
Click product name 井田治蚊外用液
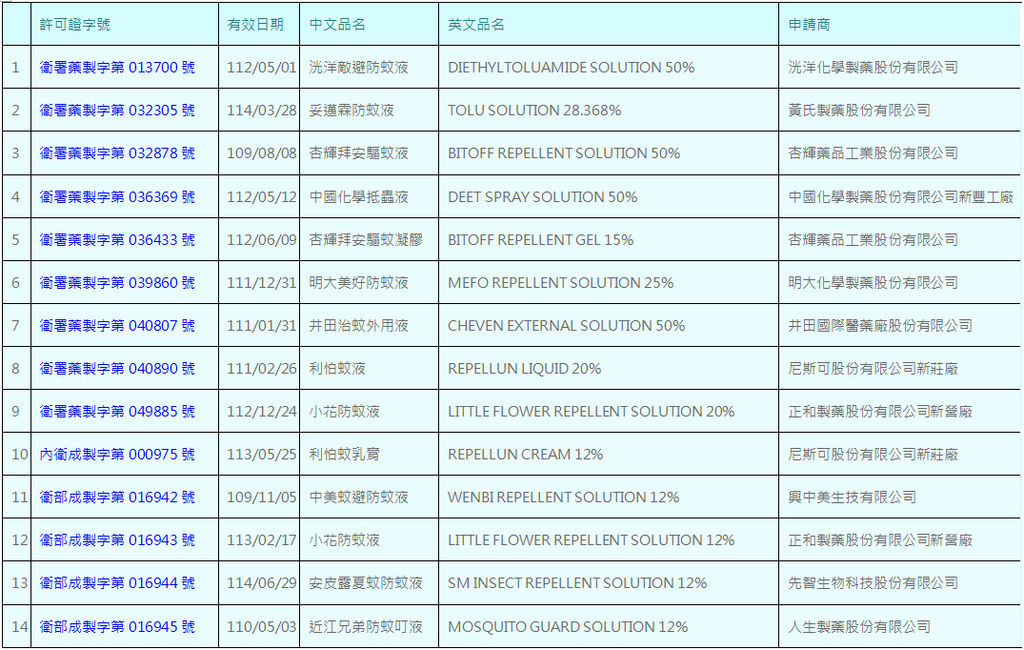point(359,325)
